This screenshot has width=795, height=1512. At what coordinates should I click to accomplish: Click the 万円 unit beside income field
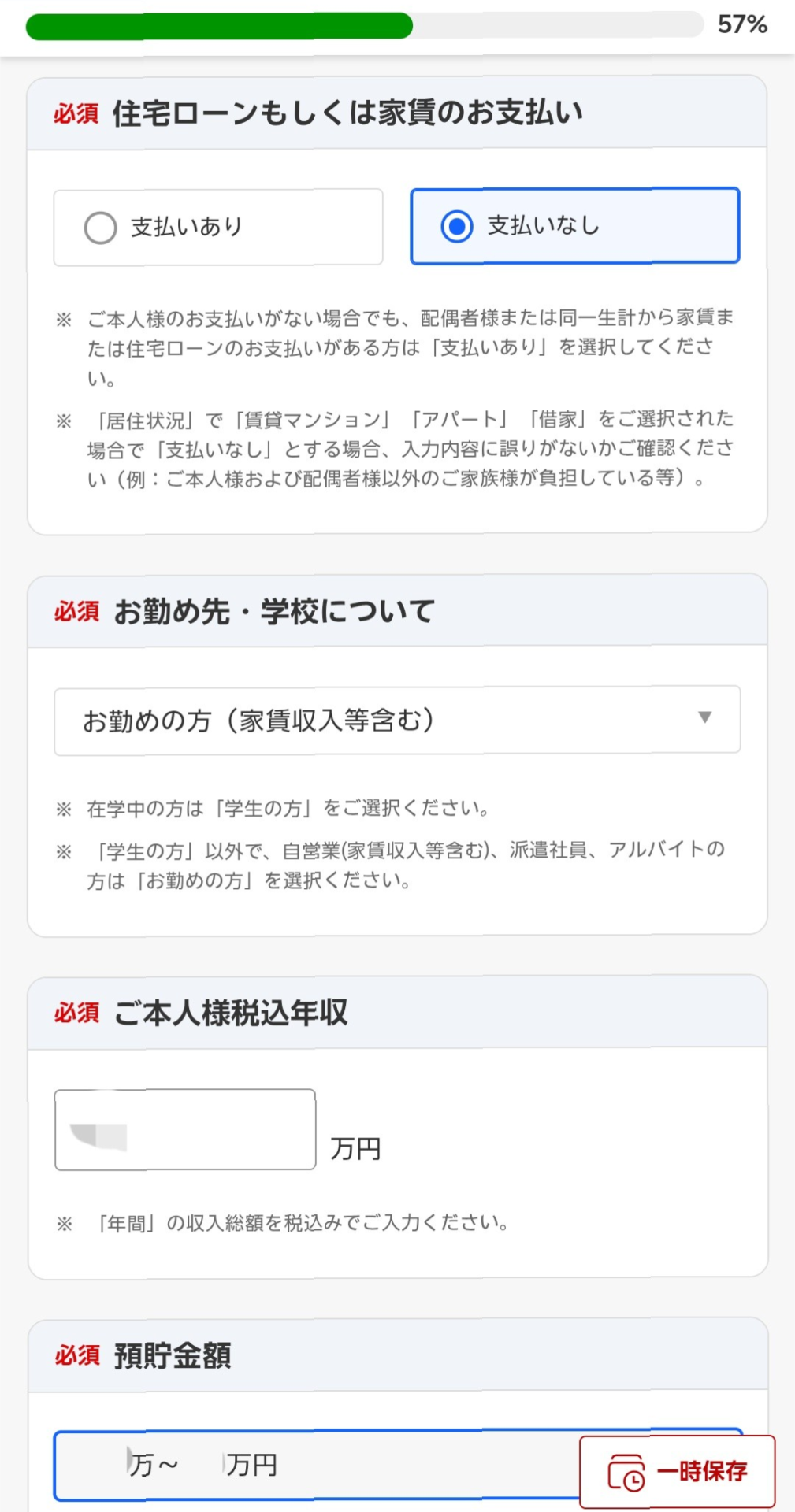[x=355, y=1149]
